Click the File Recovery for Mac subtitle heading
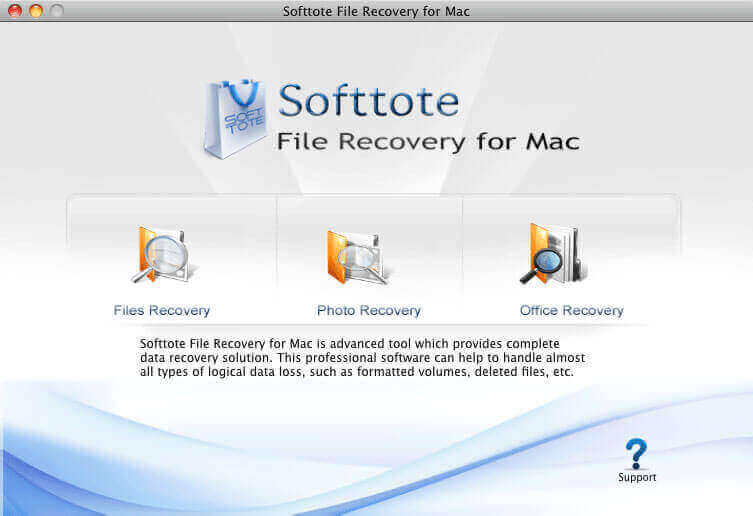This screenshot has height=516, width=753. pos(428,142)
